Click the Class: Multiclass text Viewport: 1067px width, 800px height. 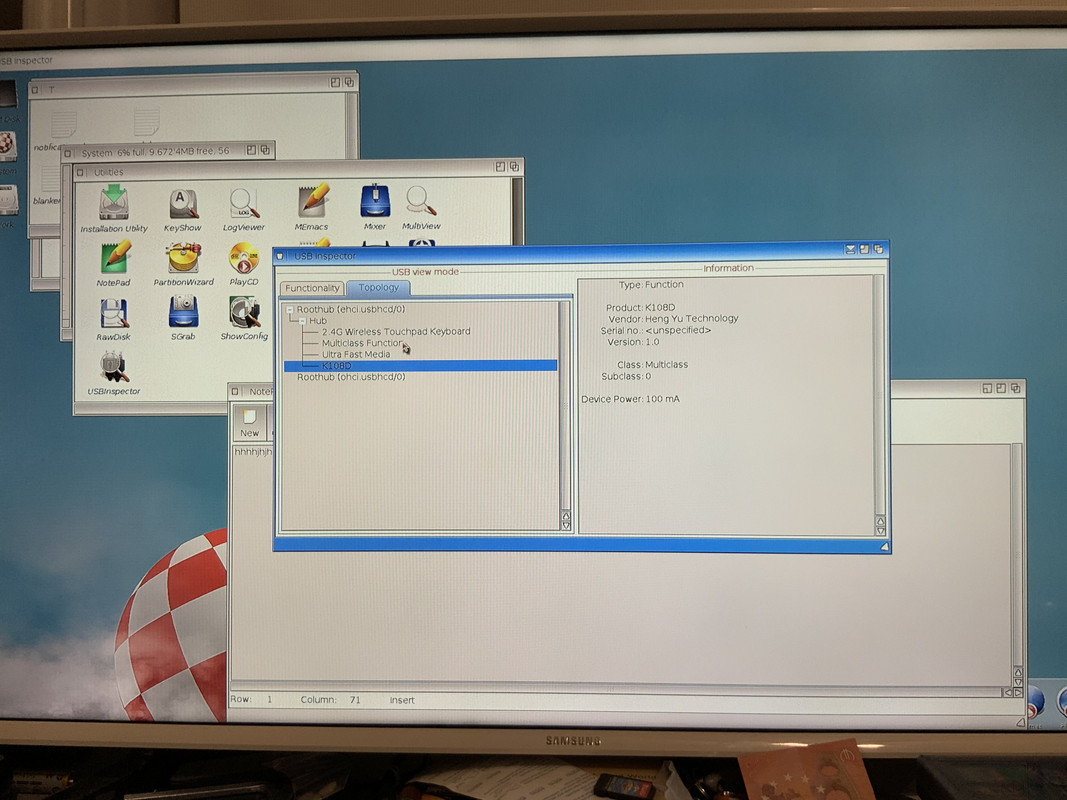click(653, 365)
